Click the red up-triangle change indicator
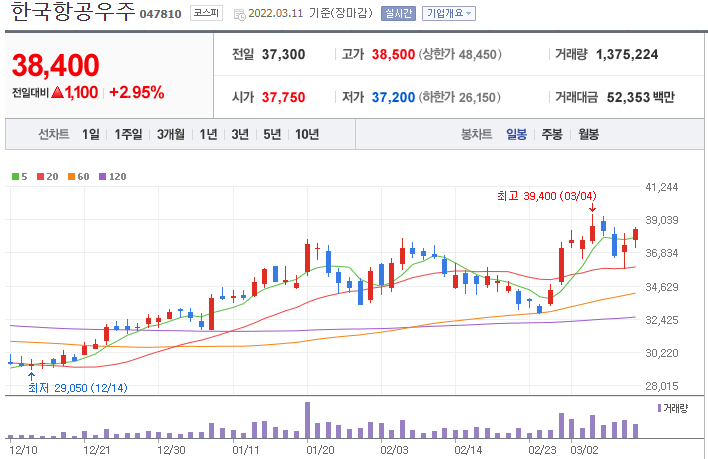Image resolution: width=708 pixels, height=459 pixels. click(57, 93)
